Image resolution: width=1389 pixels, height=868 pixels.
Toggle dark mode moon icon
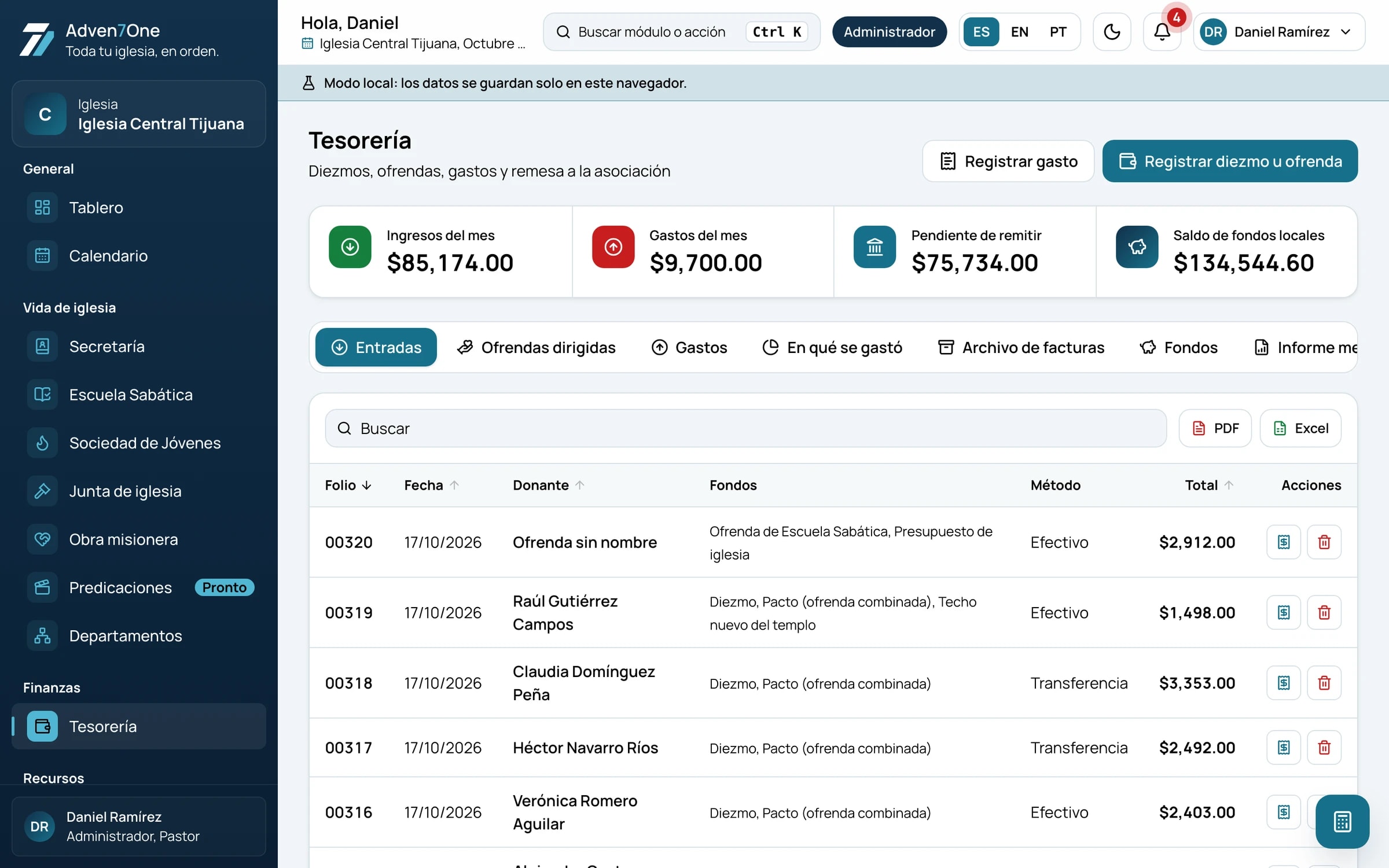pyautogui.click(x=1112, y=32)
